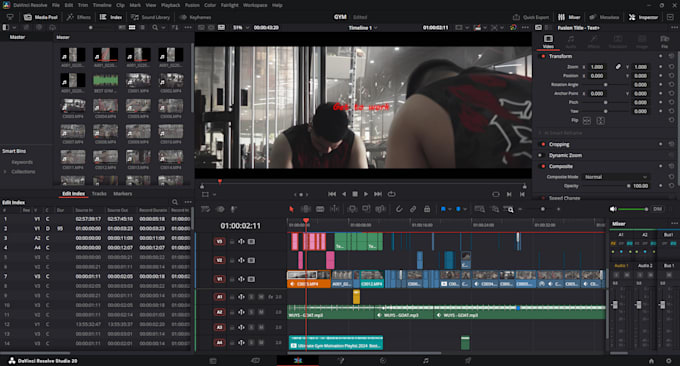The height and width of the screenshot is (366, 680).
Task: Click the Edit Index search icon
Action: tap(174, 202)
